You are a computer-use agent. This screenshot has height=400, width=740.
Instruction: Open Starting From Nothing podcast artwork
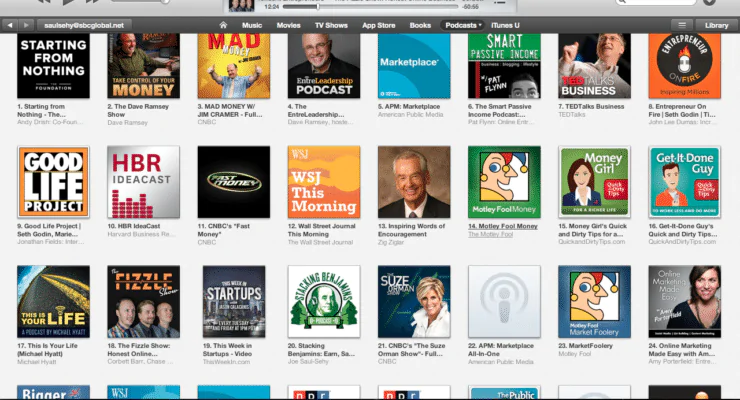coord(53,66)
